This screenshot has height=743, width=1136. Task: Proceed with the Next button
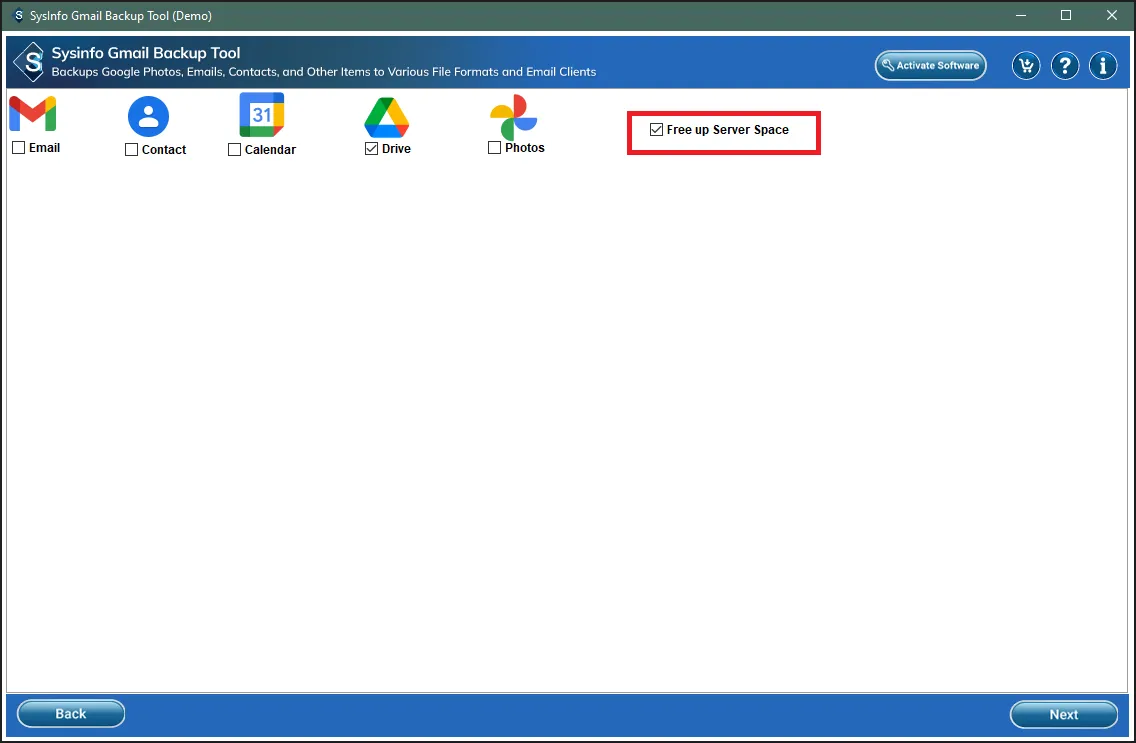[x=1064, y=714]
